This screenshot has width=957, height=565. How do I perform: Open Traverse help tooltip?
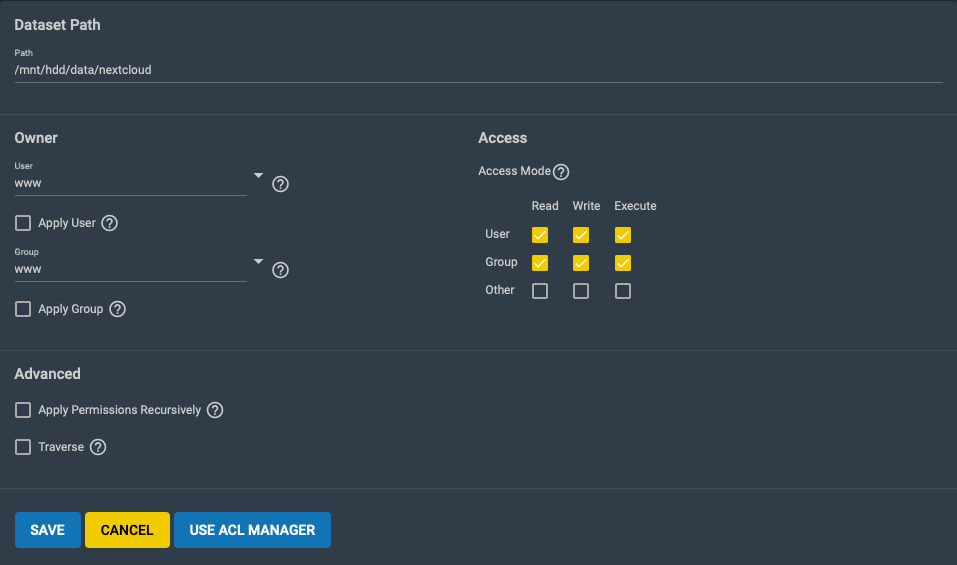[98, 447]
